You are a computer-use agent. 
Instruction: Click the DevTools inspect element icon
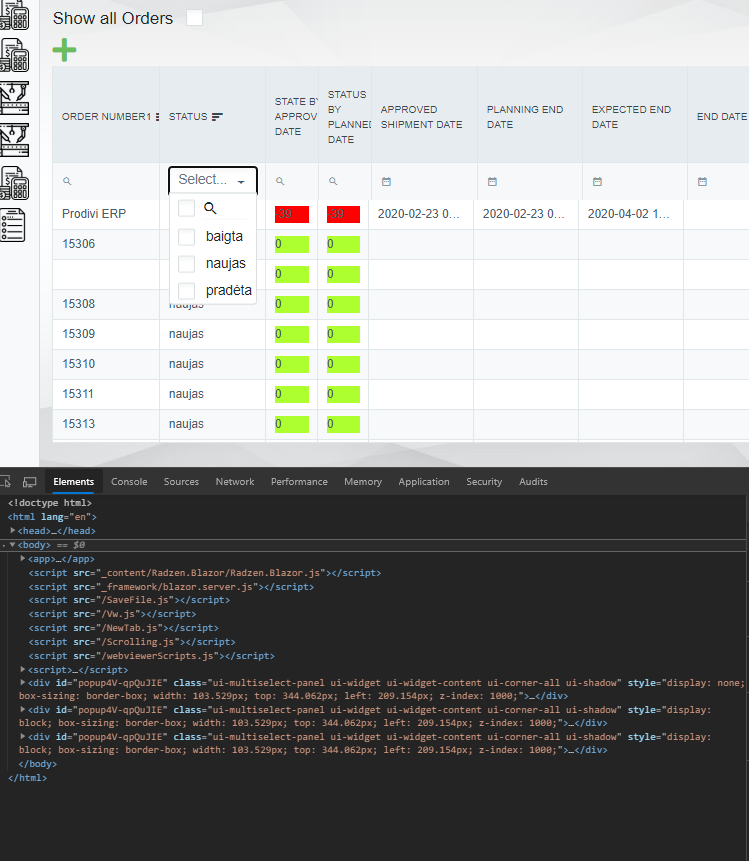6,482
